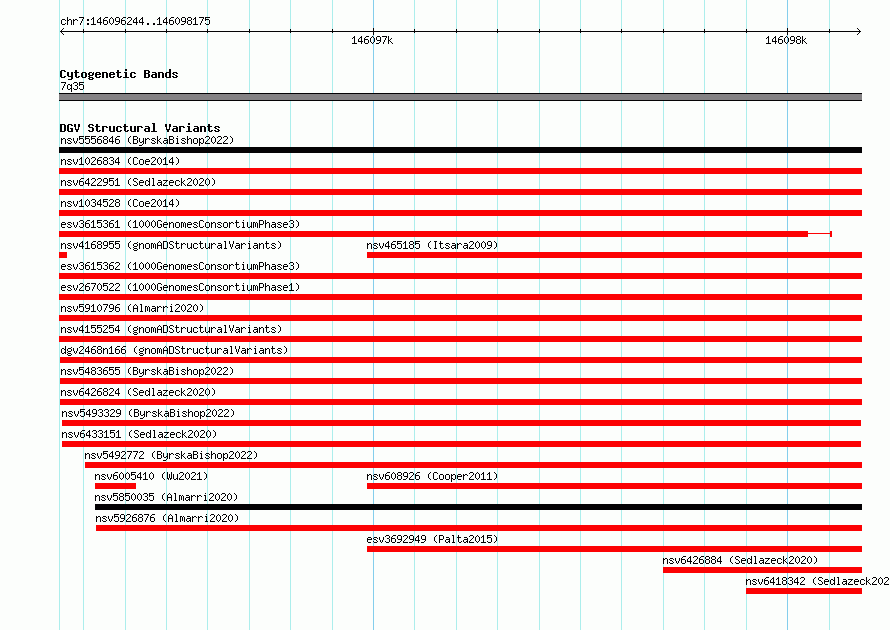The width and height of the screenshot is (890, 630).
Task: Click the chr7:146096244..146098175 position label
Action: pos(135,21)
